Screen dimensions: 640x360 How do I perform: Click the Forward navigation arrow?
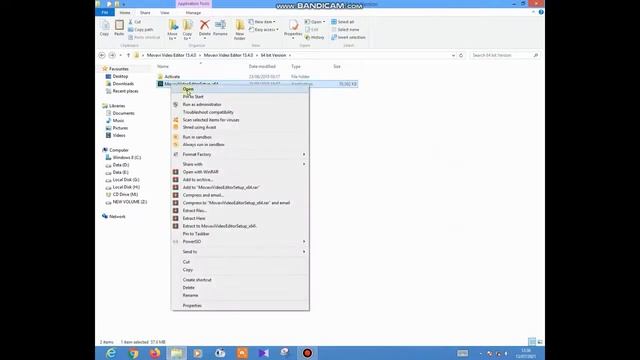tap(112, 55)
